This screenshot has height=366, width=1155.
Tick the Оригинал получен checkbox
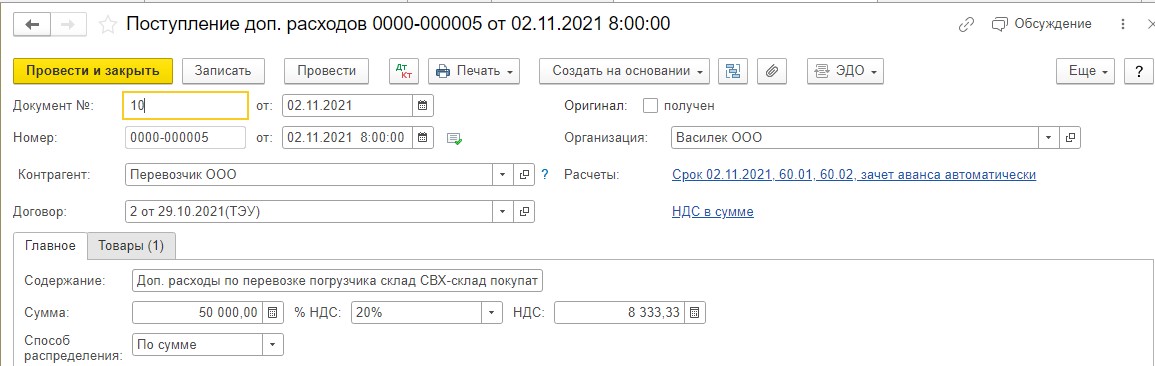[x=650, y=105]
